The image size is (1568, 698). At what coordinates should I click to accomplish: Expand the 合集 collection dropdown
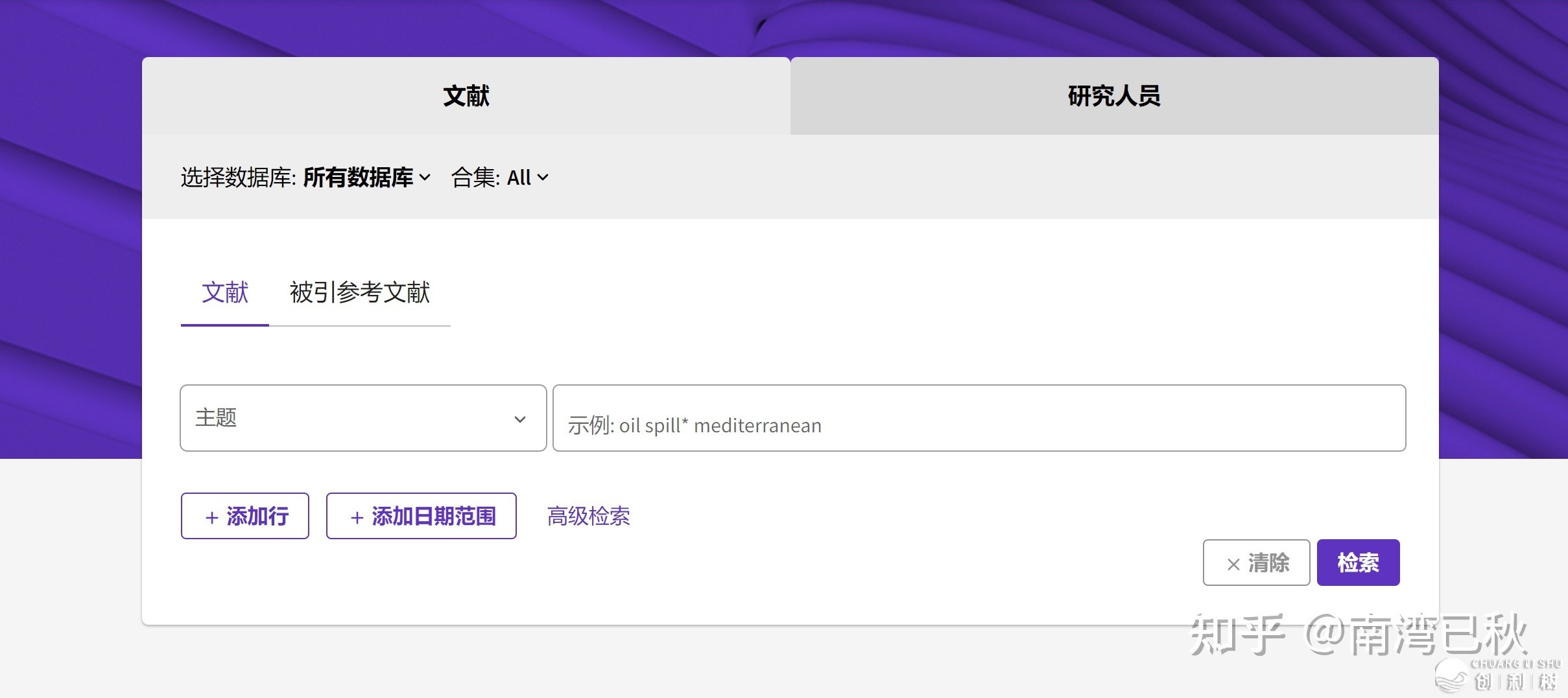coord(499,177)
